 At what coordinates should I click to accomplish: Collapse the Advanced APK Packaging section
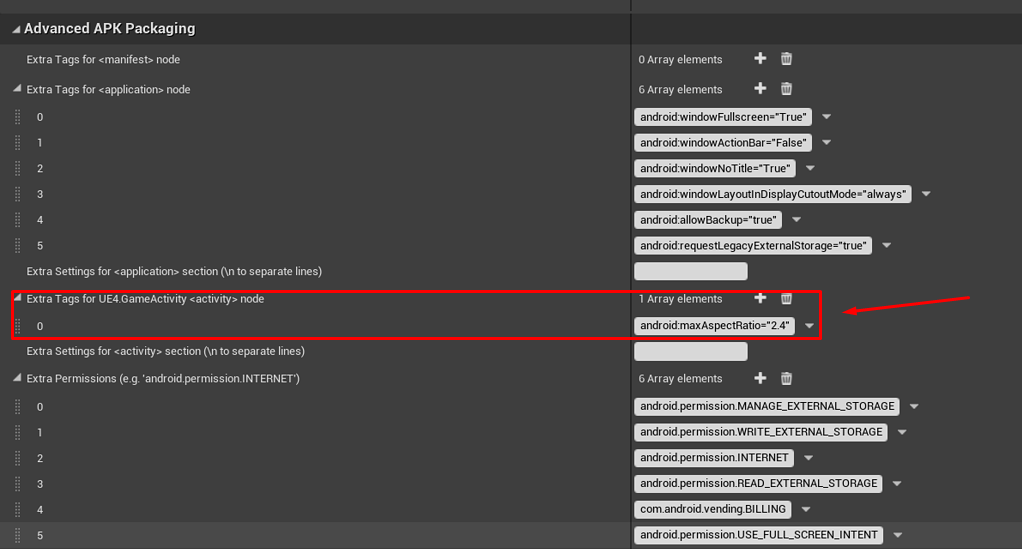pos(16,29)
